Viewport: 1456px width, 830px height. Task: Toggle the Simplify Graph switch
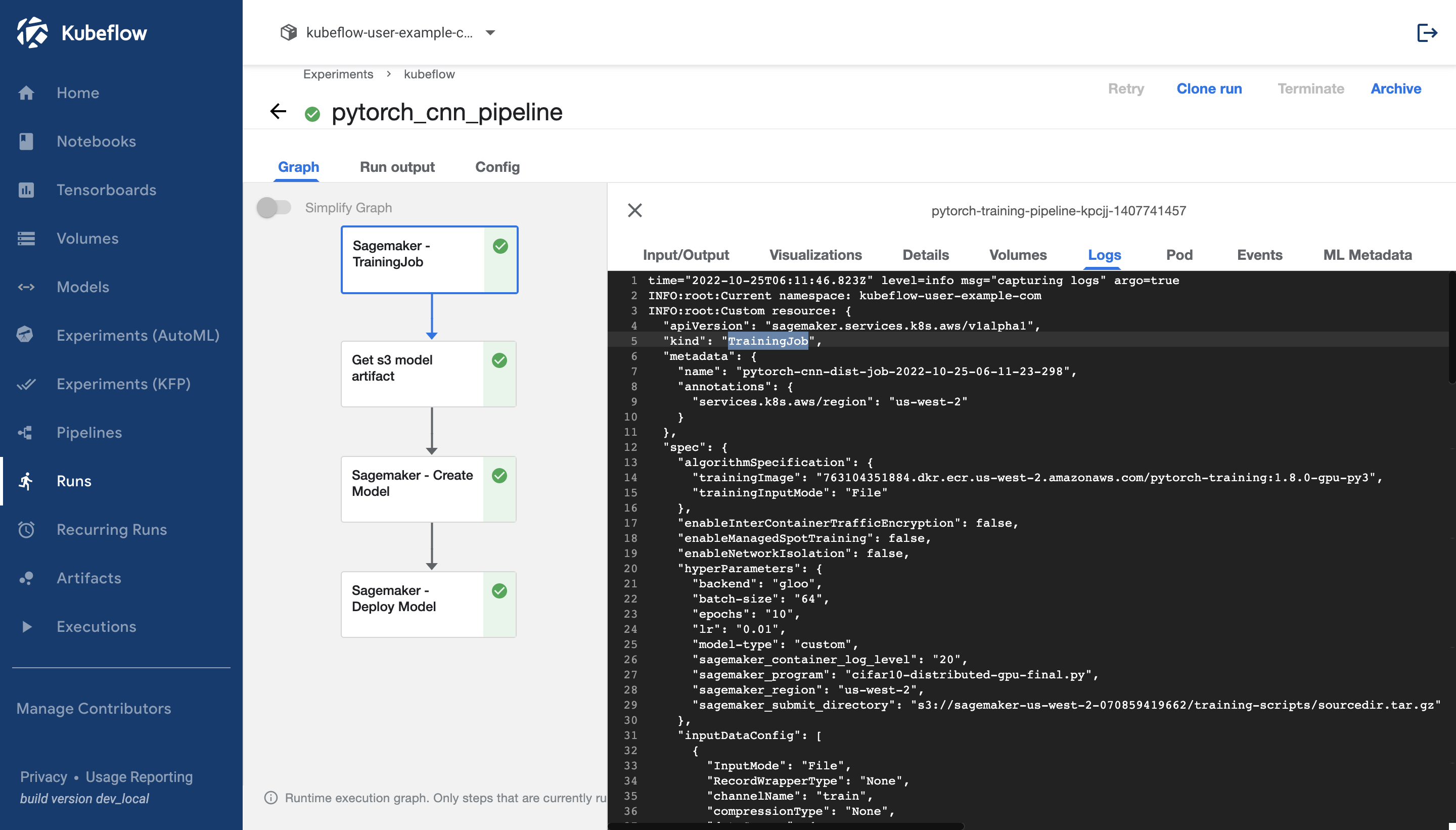click(x=274, y=207)
